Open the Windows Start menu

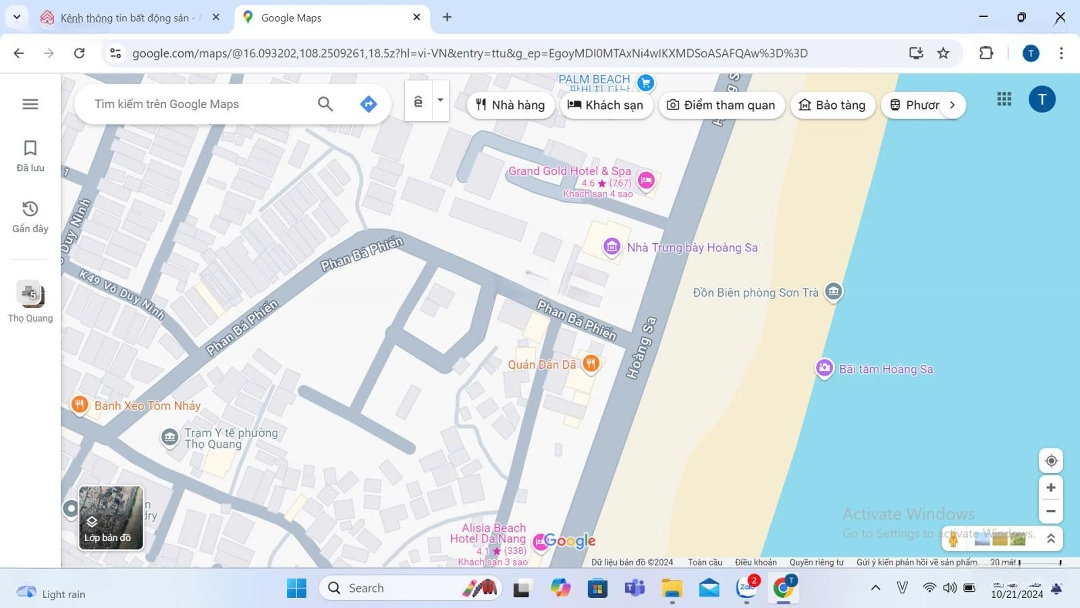pos(297,588)
